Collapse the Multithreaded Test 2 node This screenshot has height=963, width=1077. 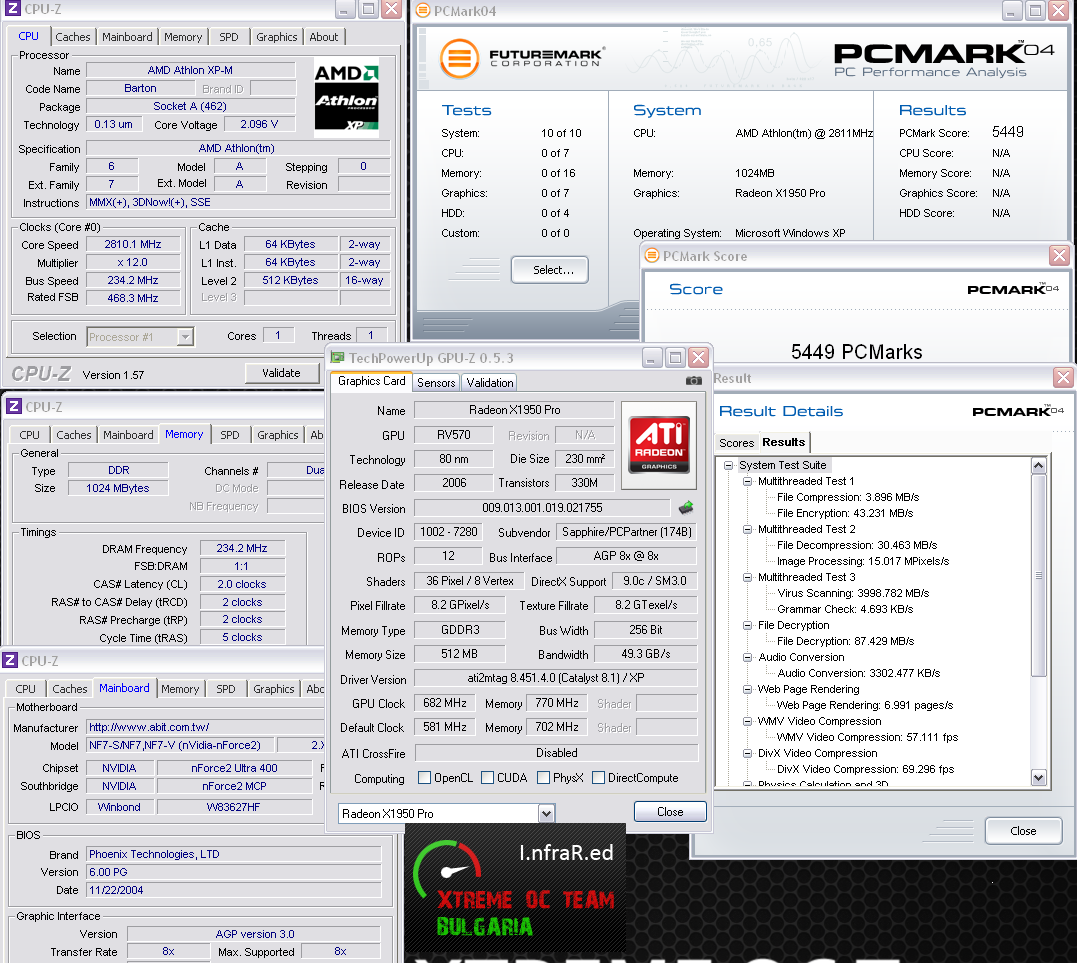(747, 530)
